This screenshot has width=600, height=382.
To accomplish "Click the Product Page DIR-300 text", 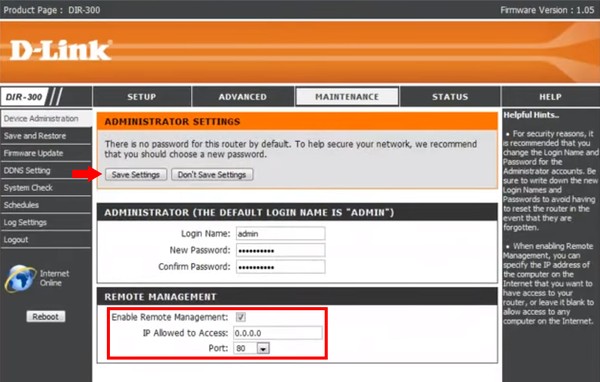I will coord(52,10).
